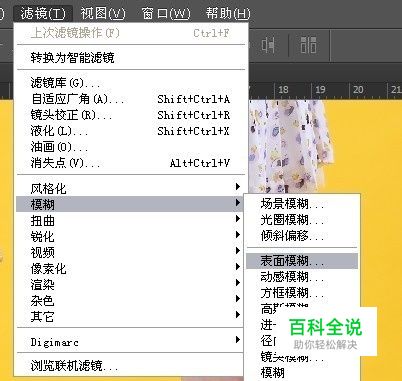402x381 pixels.
Task: Open the 窗口(W) menu
Action: [x=166, y=14]
